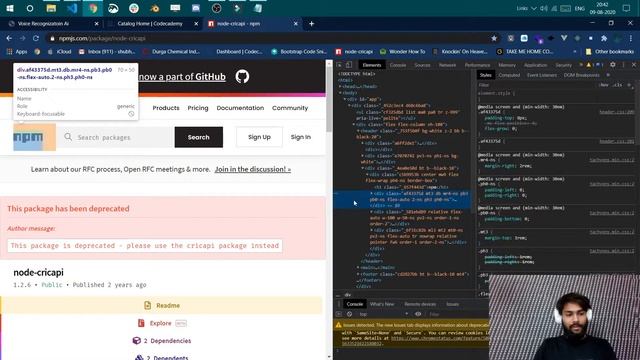
Task: Click the Apps bookmarks shortcut
Action: pos(17,51)
